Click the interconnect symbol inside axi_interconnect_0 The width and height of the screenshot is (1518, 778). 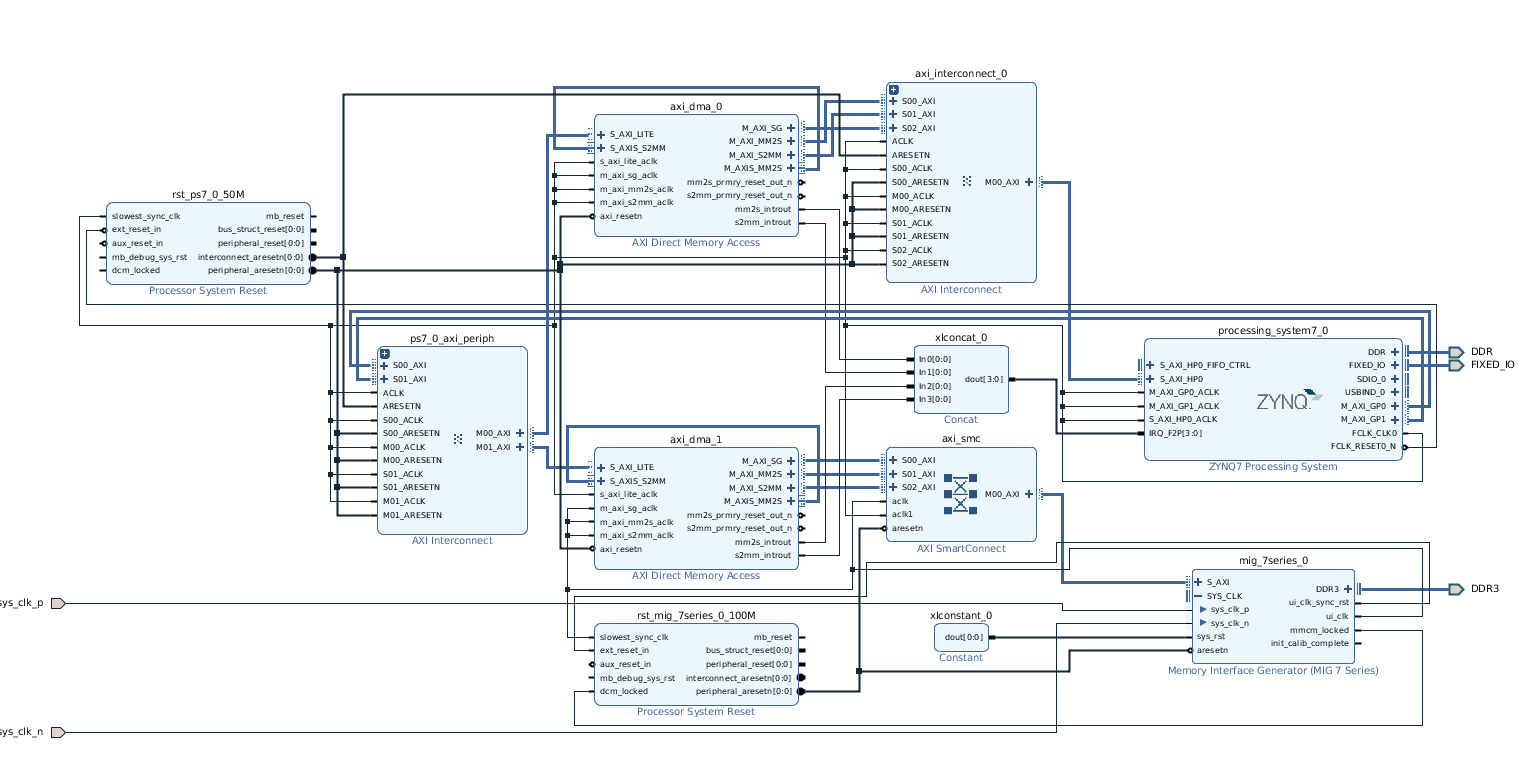(x=965, y=182)
